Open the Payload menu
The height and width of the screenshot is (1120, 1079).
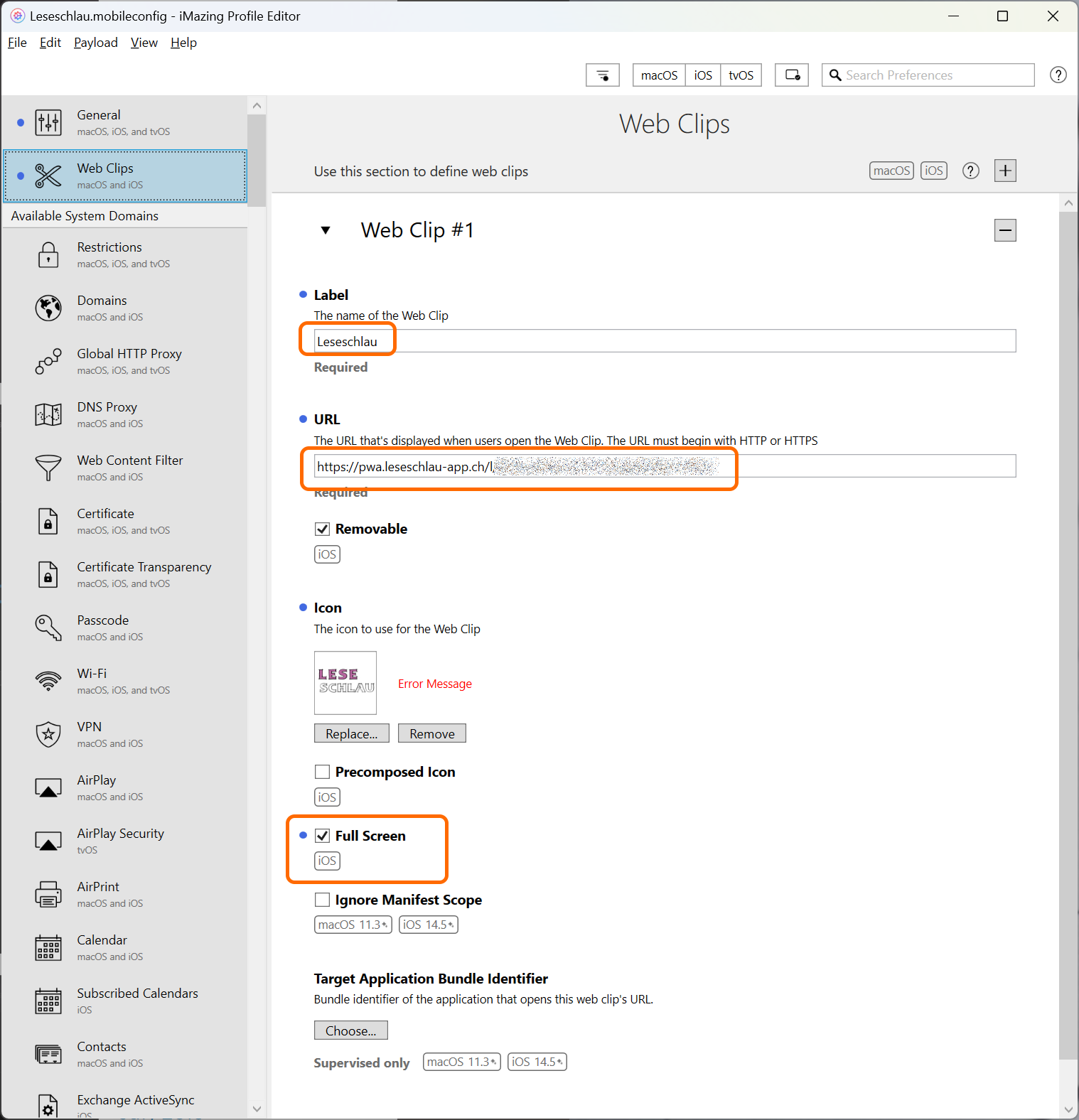coord(96,43)
